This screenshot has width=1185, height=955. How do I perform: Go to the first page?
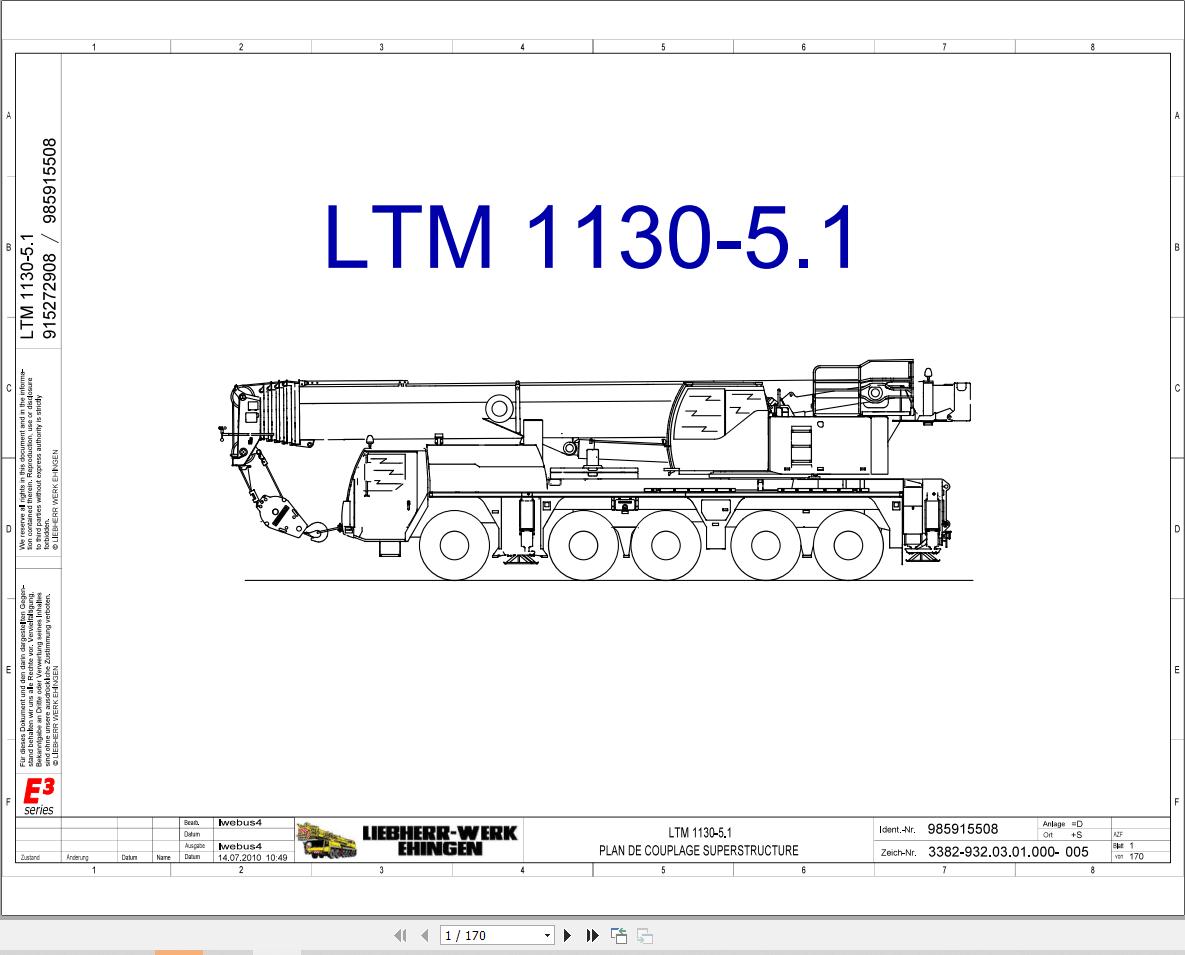click(401, 935)
